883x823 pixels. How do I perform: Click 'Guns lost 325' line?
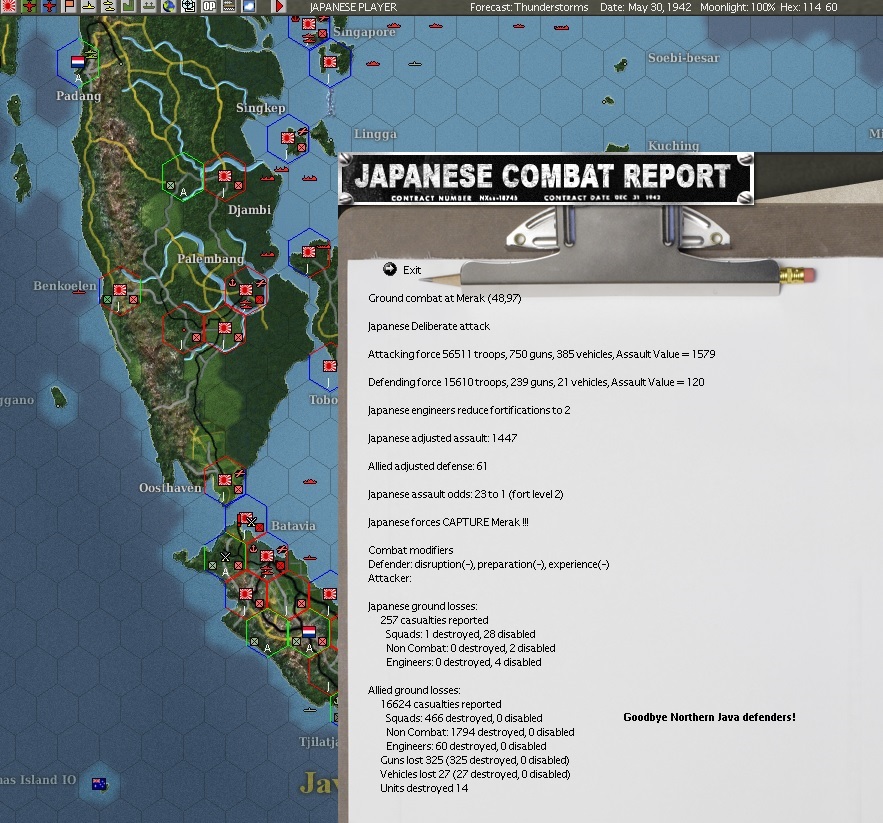(475, 760)
